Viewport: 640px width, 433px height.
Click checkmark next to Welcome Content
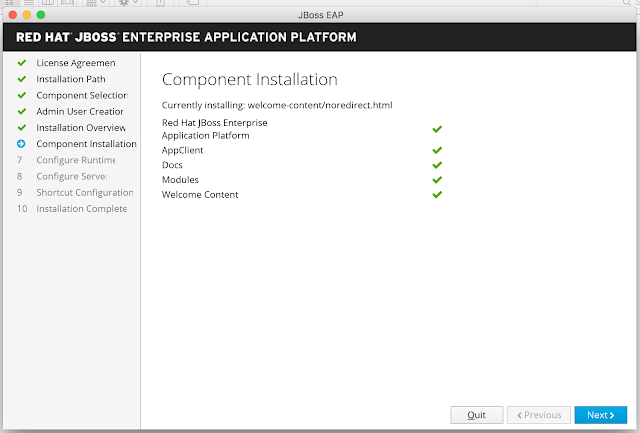437,194
